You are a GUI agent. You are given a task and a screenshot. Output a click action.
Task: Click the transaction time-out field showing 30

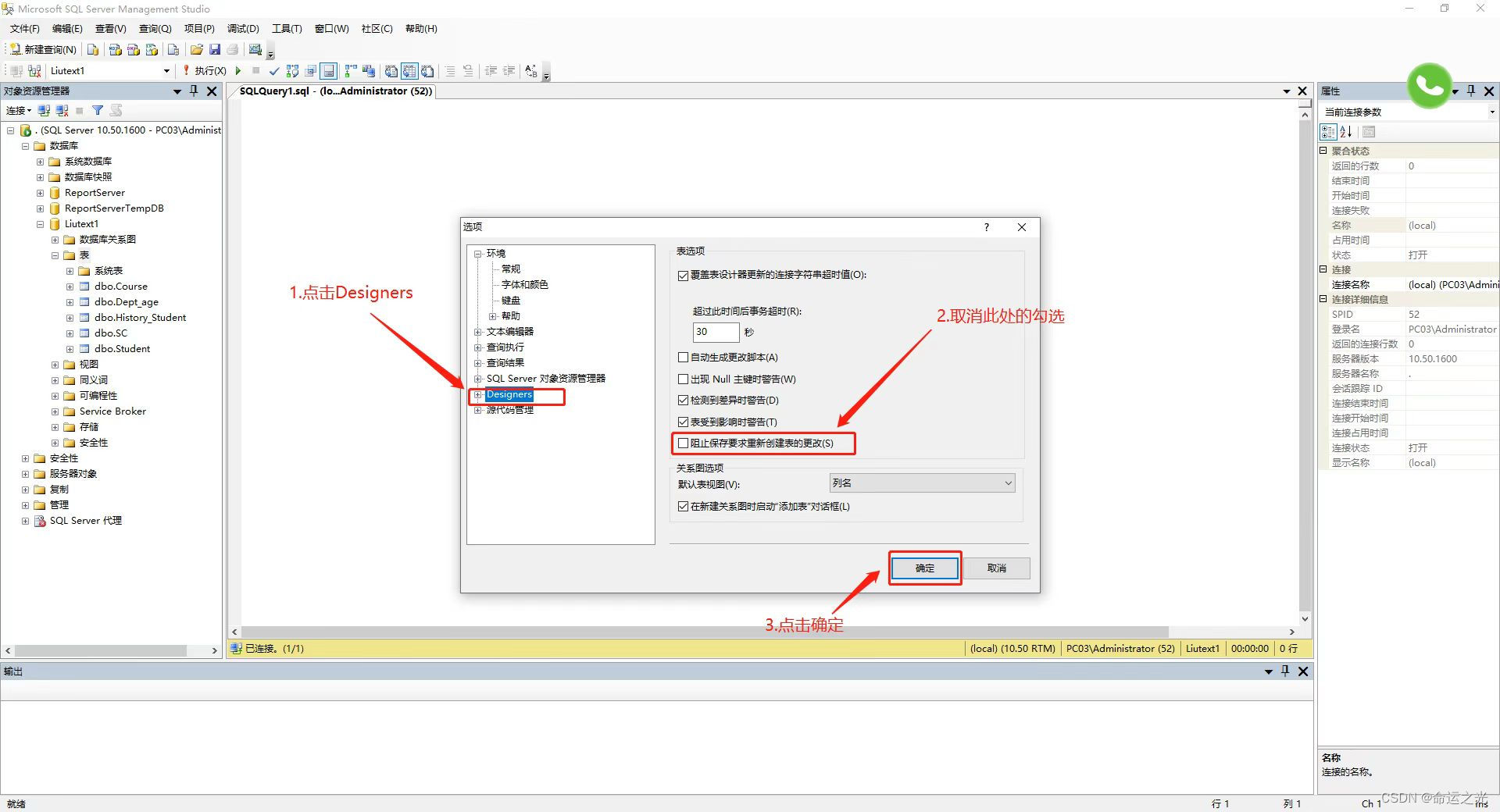point(716,332)
